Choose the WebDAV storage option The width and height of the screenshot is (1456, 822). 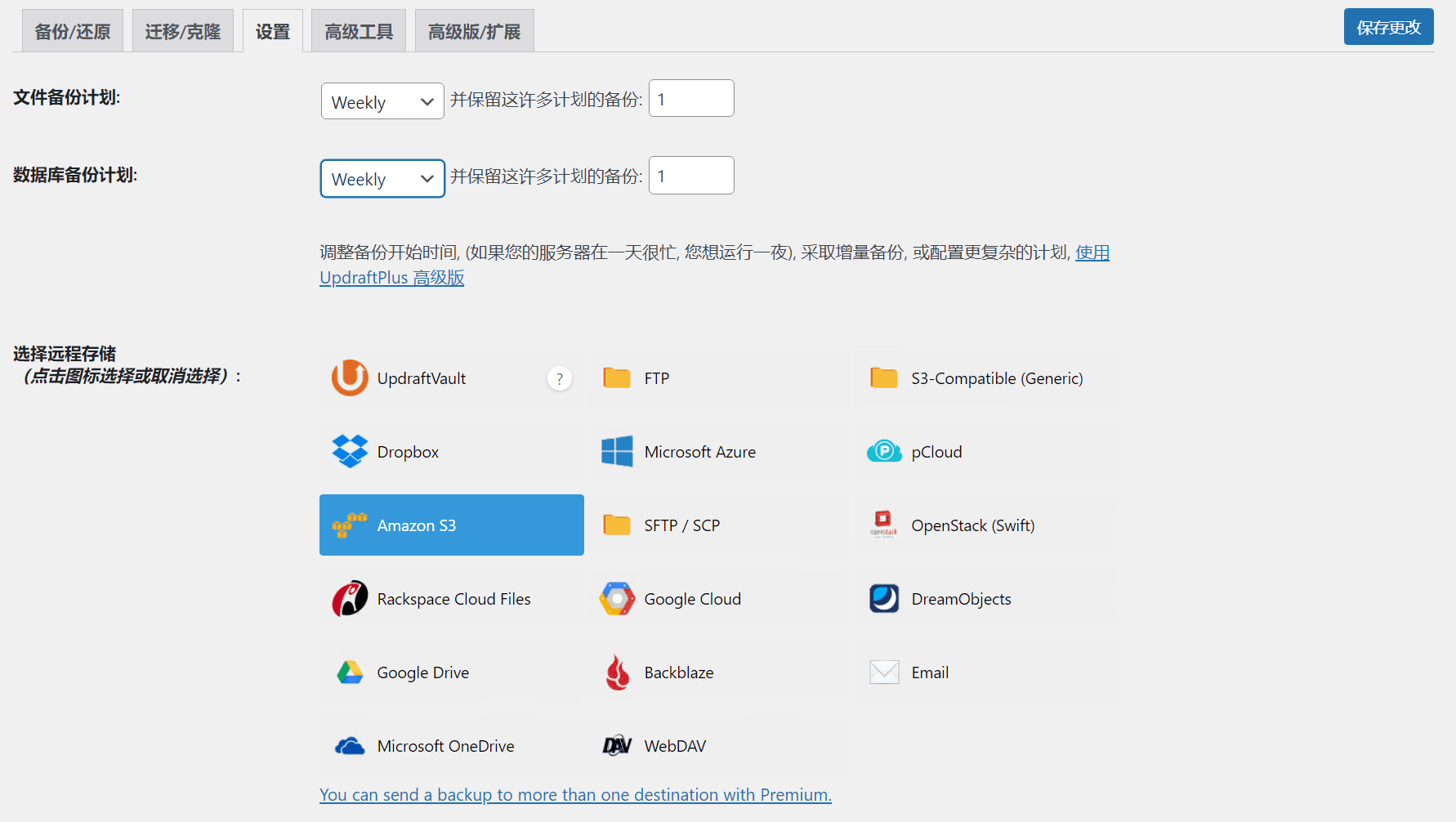point(654,745)
